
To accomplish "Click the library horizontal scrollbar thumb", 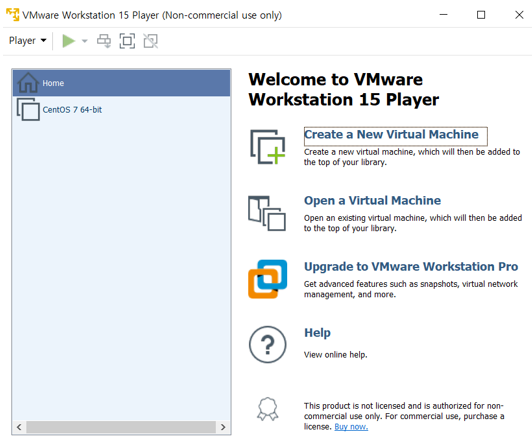I will click(x=121, y=427).
